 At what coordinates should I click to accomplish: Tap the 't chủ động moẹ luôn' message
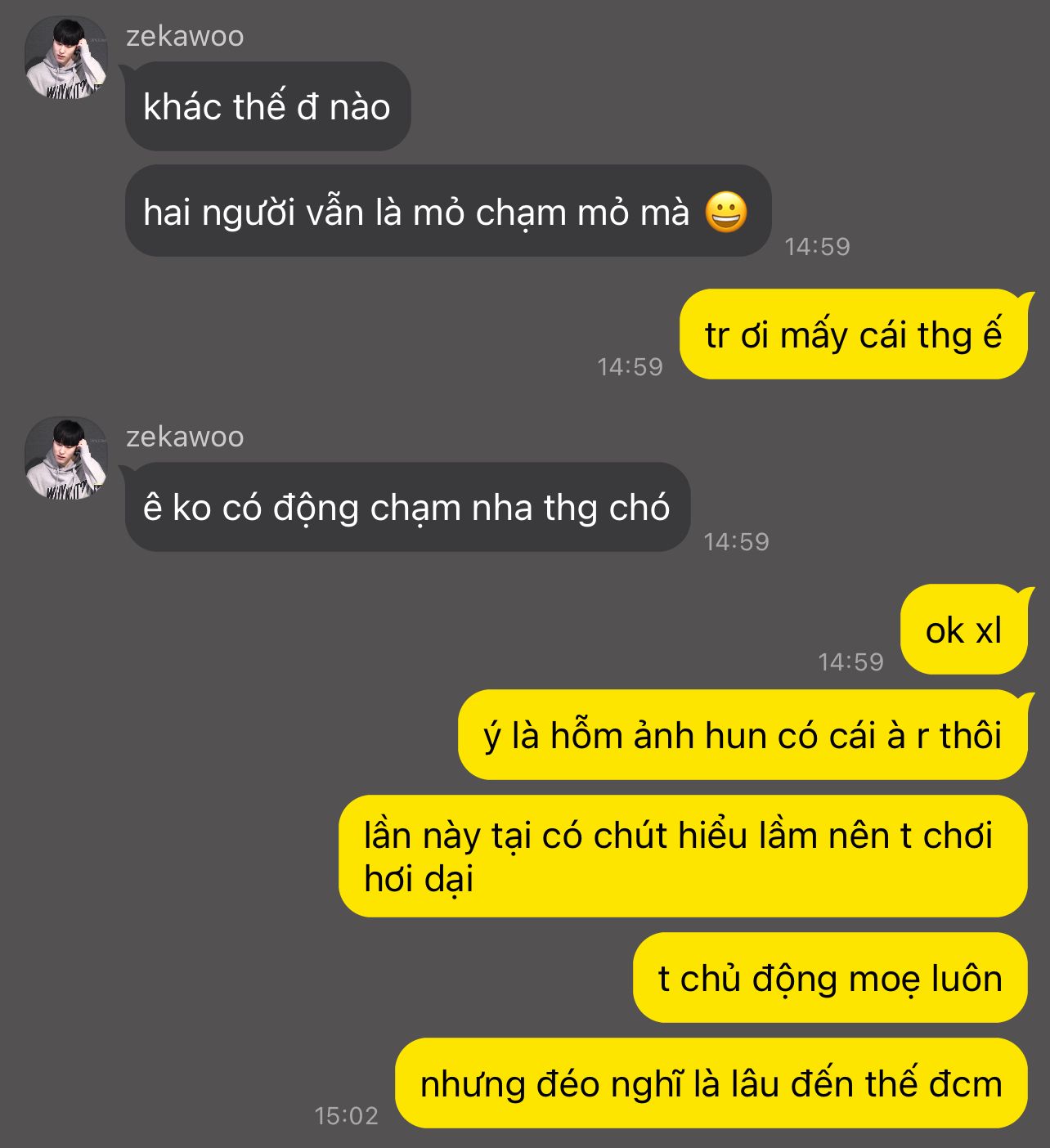(830, 978)
